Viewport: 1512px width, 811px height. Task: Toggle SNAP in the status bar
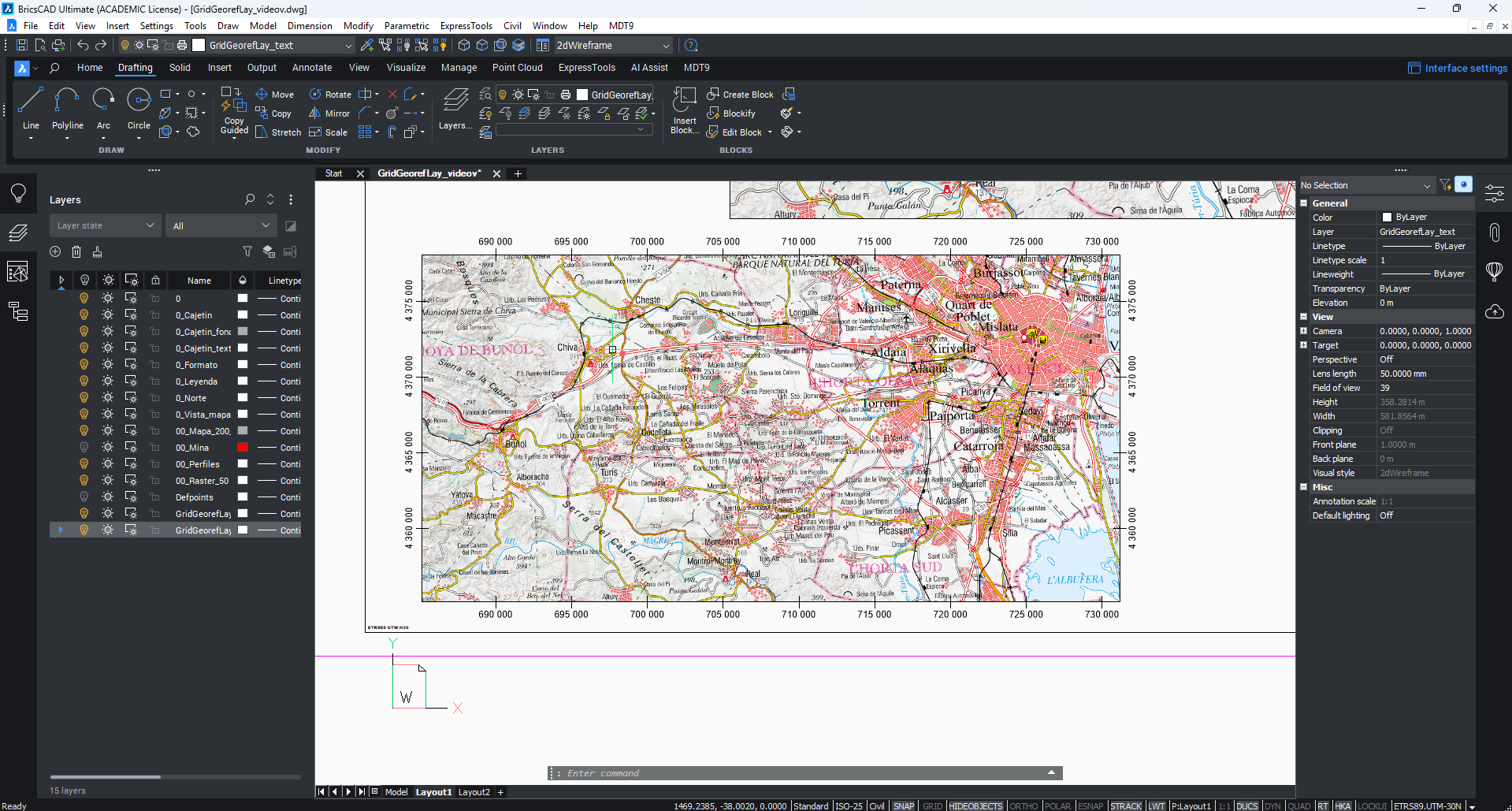[903, 805]
